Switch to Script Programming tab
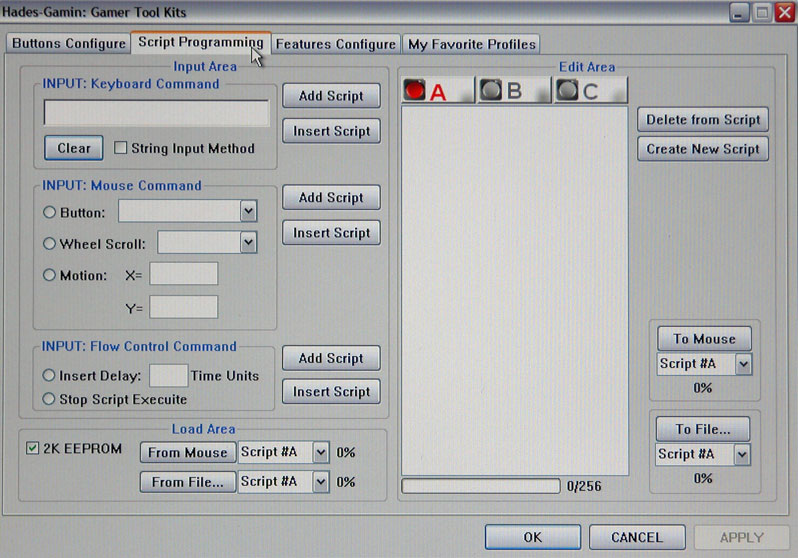 coord(201,42)
